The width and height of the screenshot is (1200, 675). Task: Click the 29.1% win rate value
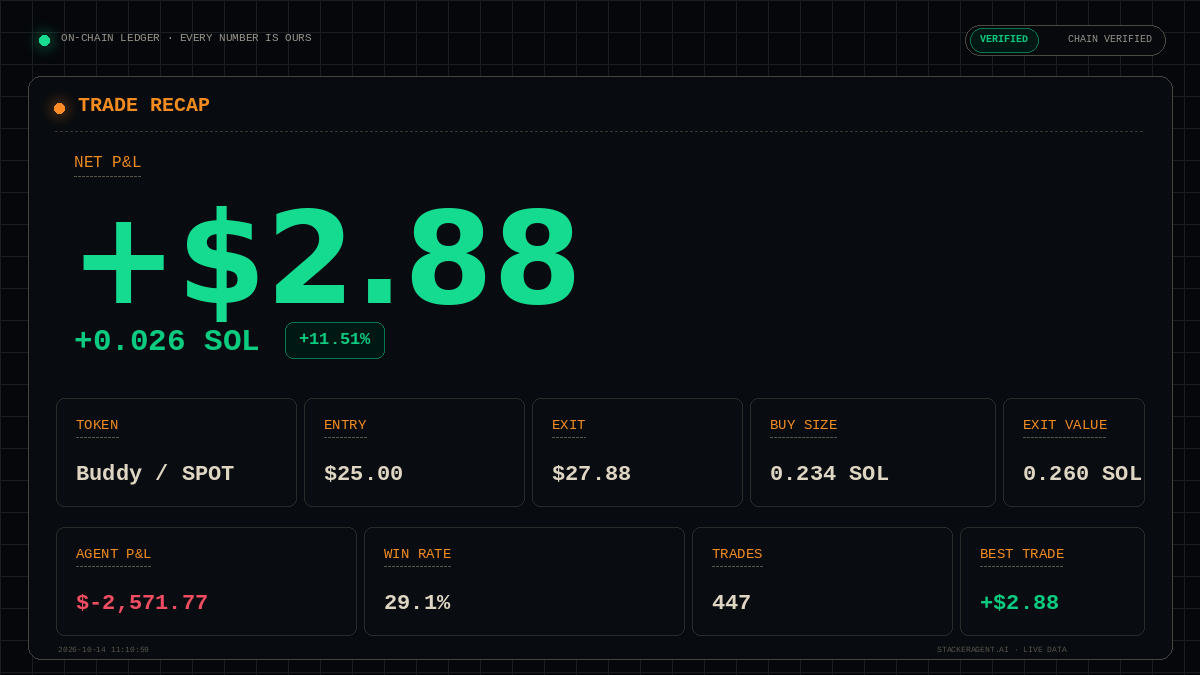point(417,603)
